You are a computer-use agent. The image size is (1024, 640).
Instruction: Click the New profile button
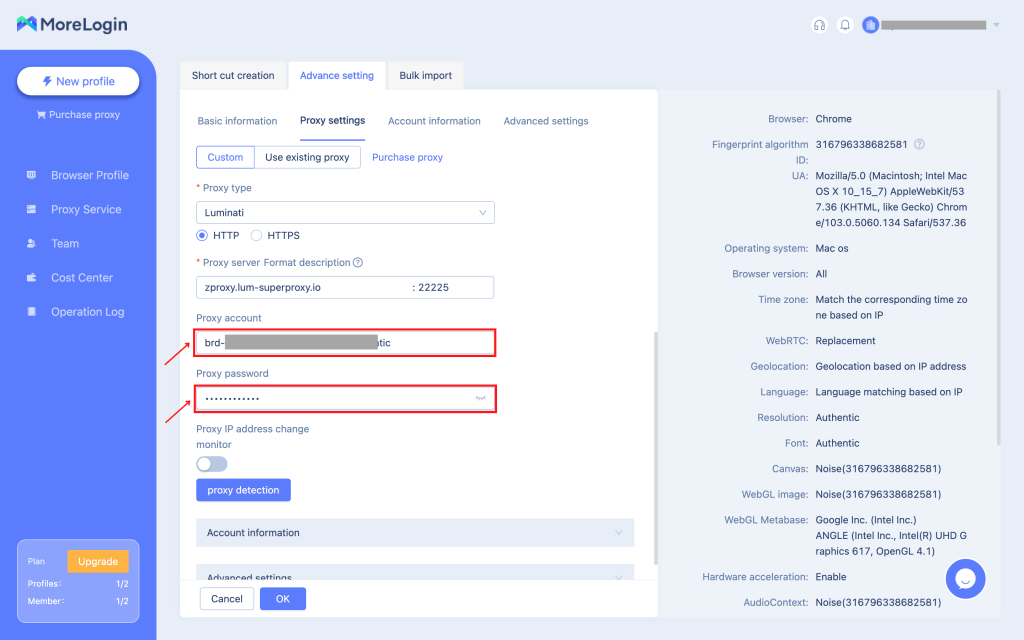point(78,81)
